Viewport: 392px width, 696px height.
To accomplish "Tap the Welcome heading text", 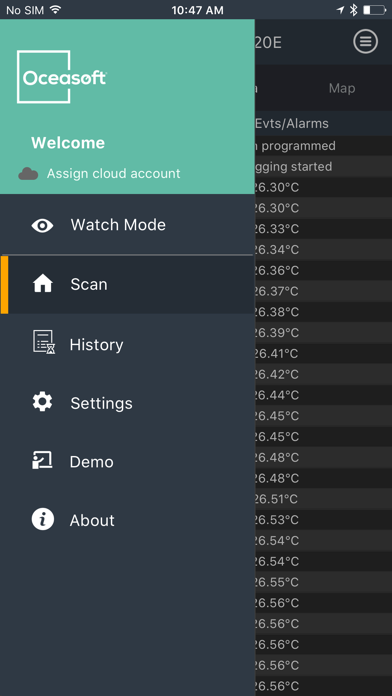I will click(68, 143).
